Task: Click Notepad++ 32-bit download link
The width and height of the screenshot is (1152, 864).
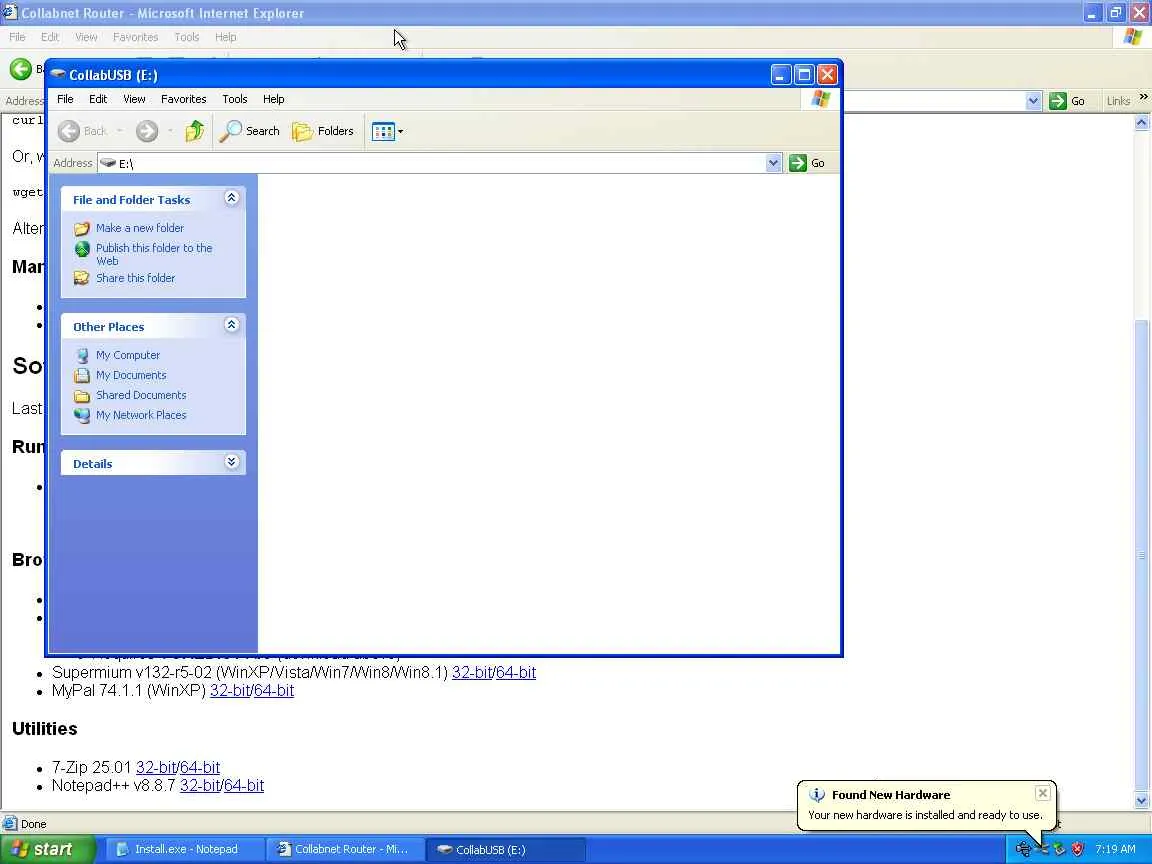Action: [x=200, y=785]
